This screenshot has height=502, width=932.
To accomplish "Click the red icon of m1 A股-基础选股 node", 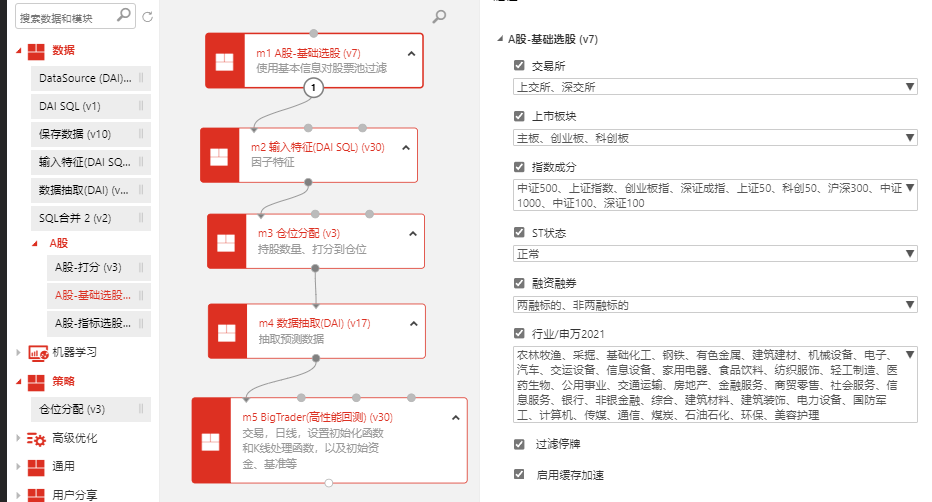I will point(225,61).
